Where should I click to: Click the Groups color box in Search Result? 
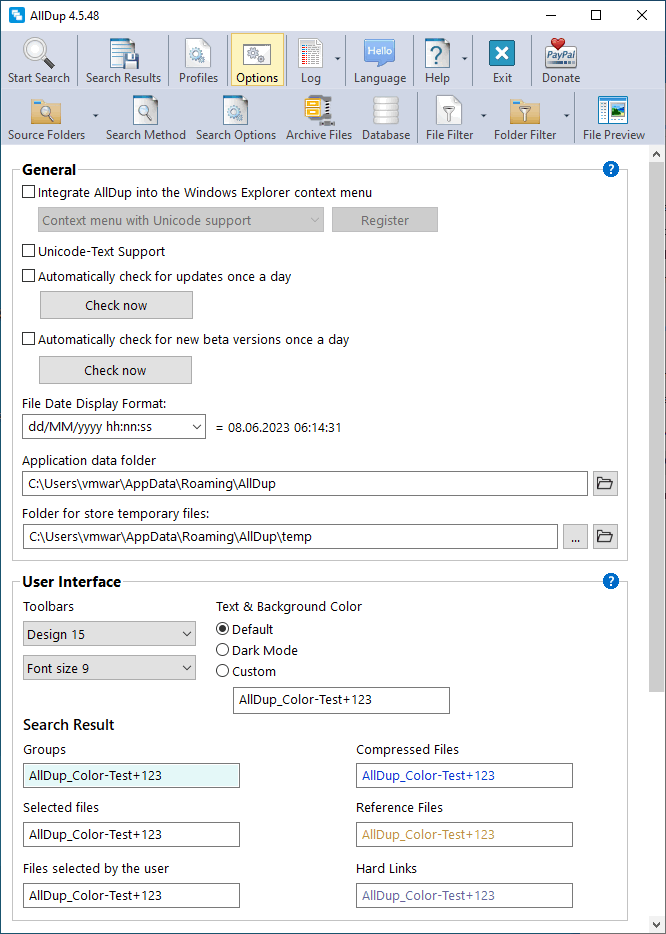coord(131,775)
